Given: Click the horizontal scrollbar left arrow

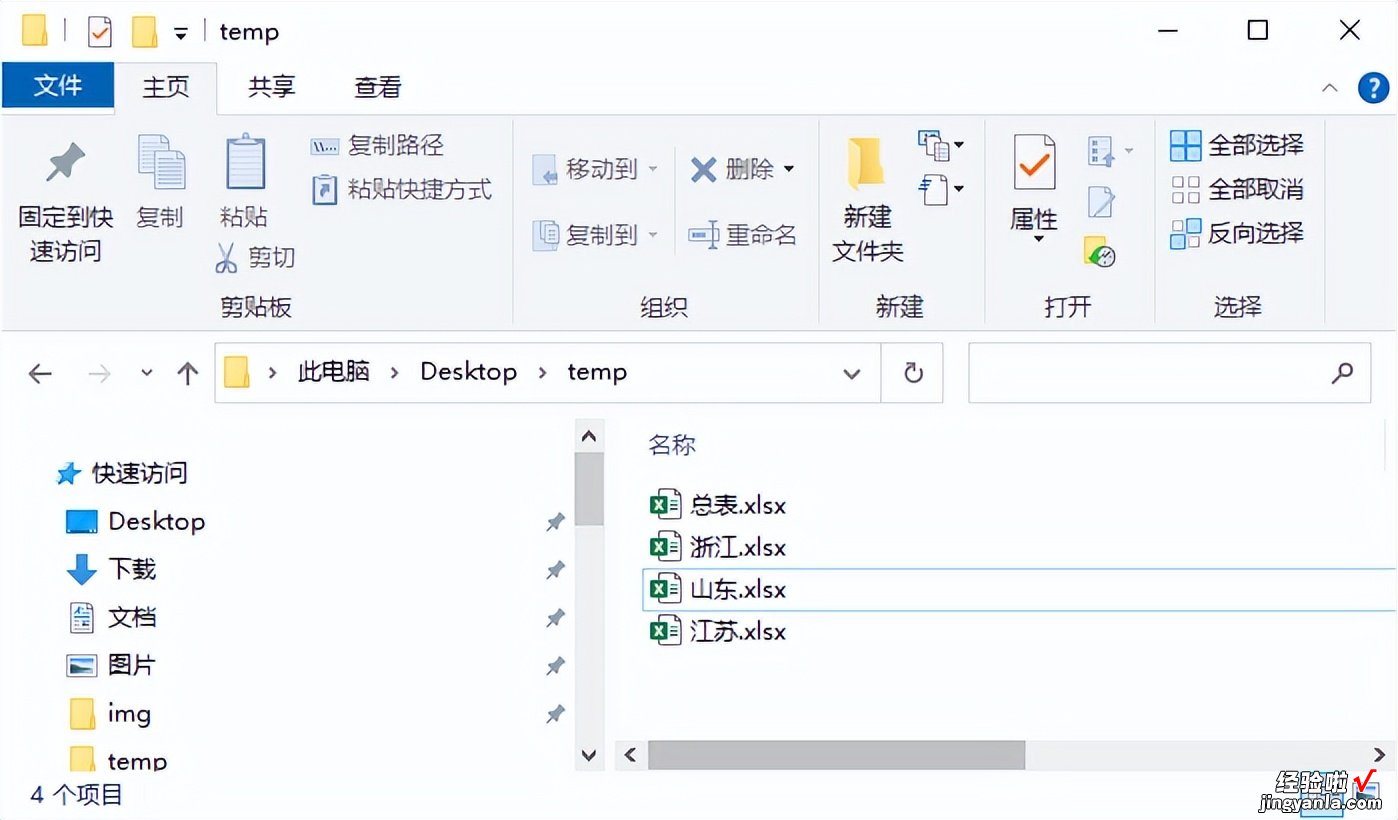Looking at the screenshot, I should pyautogui.click(x=631, y=755).
